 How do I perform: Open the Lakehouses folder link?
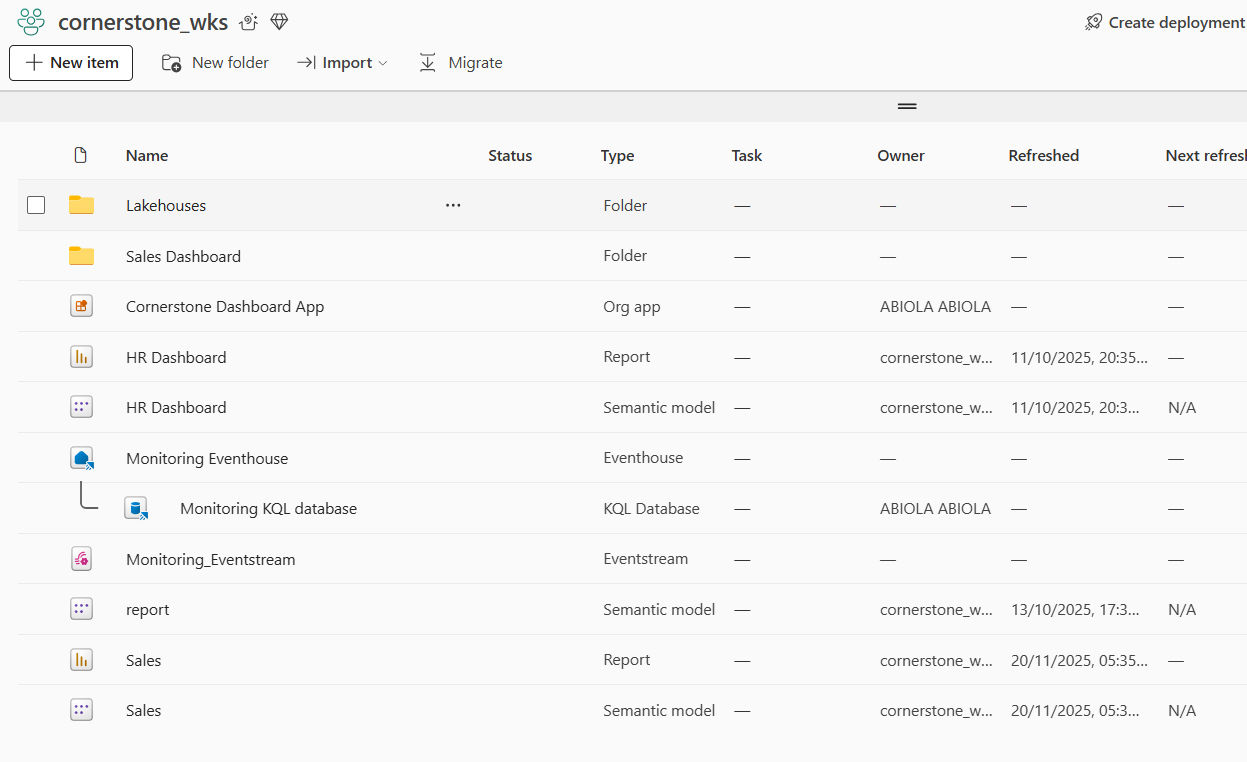166,205
